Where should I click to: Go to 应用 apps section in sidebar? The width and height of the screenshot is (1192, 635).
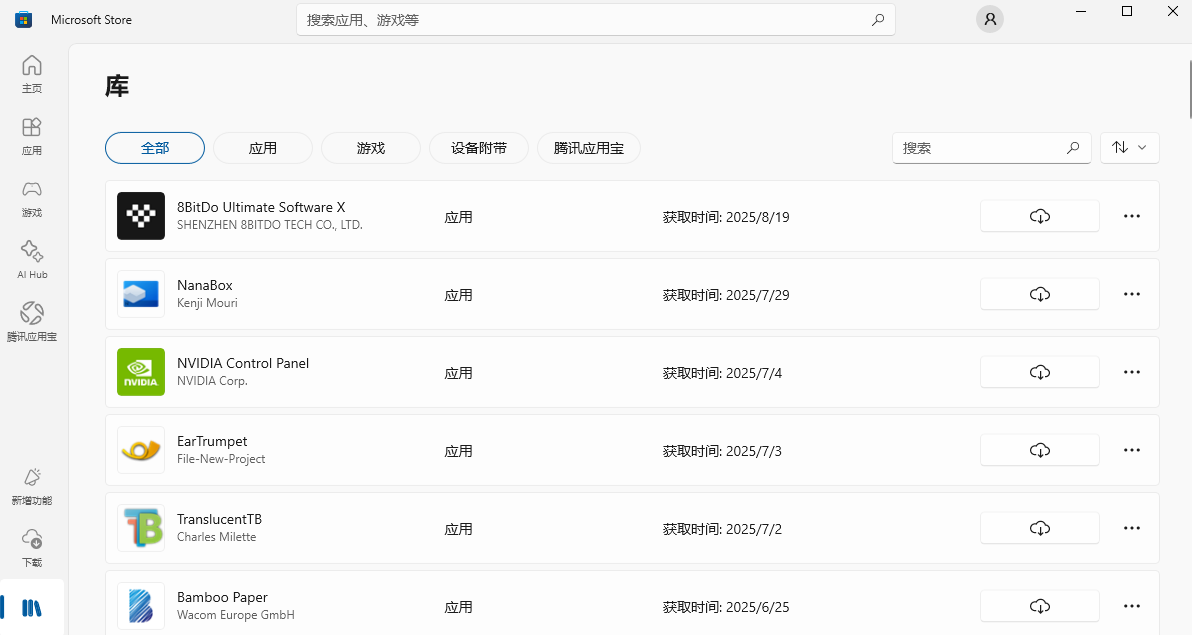click(x=32, y=136)
